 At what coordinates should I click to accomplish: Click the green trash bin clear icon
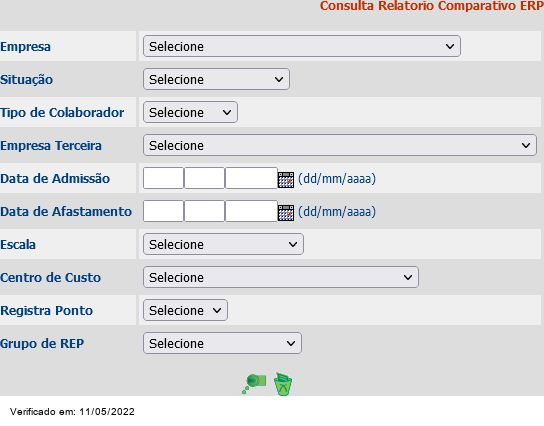tap(283, 384)
